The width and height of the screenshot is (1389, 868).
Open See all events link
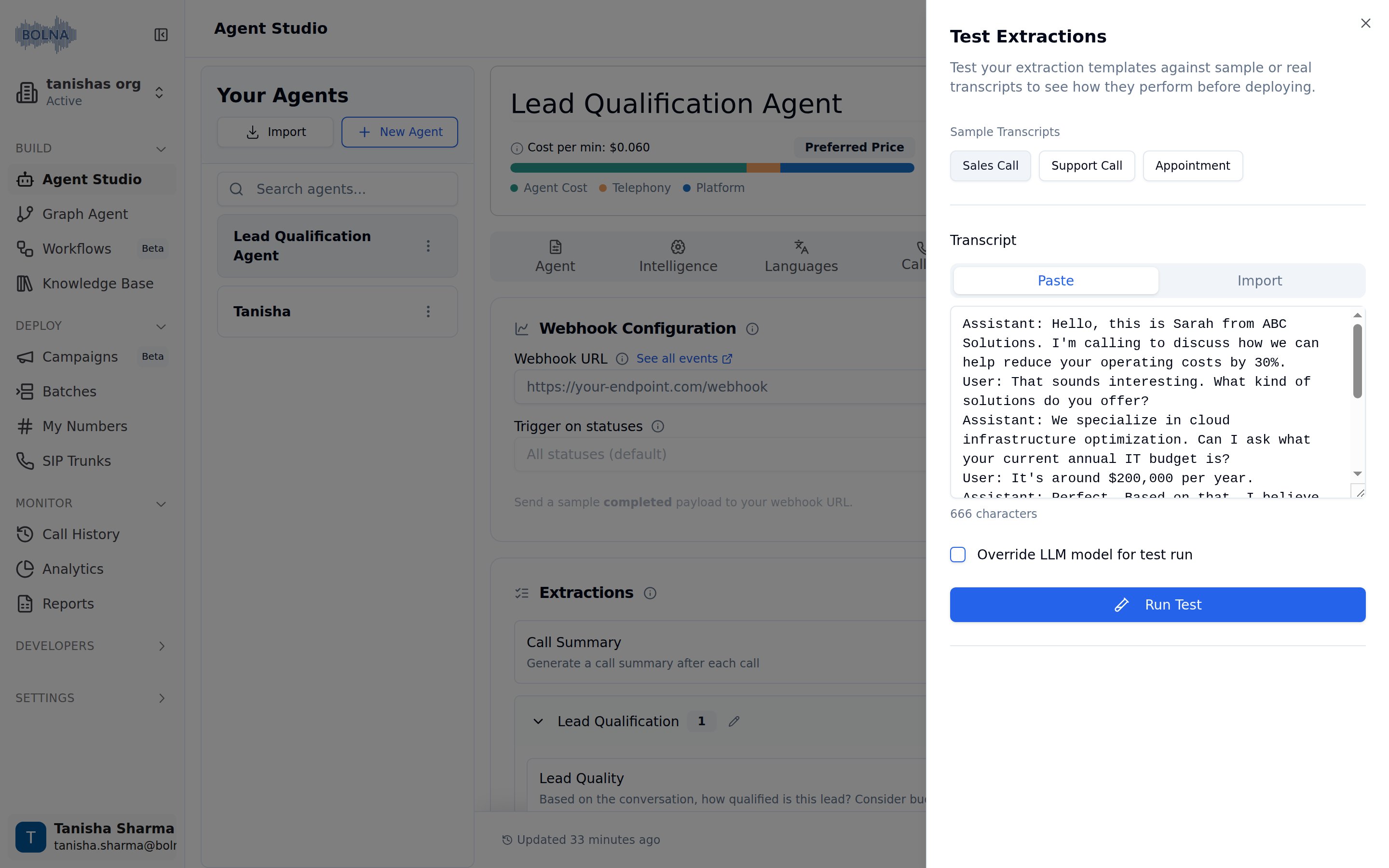[x=684, y=359]
